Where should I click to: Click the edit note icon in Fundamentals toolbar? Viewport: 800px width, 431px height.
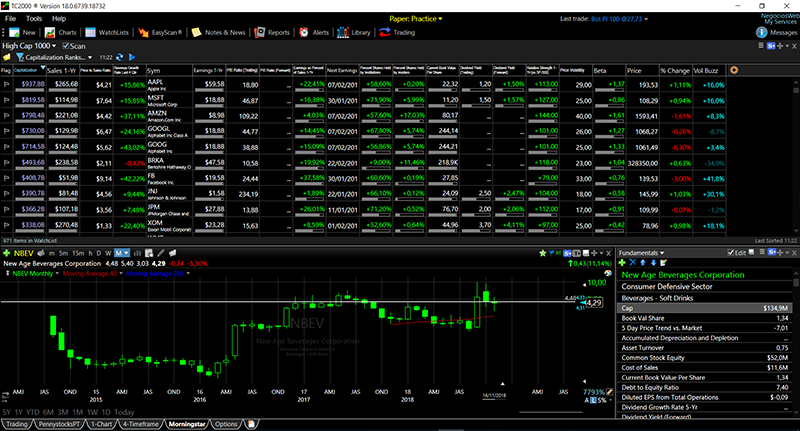[x=663, y=263]
